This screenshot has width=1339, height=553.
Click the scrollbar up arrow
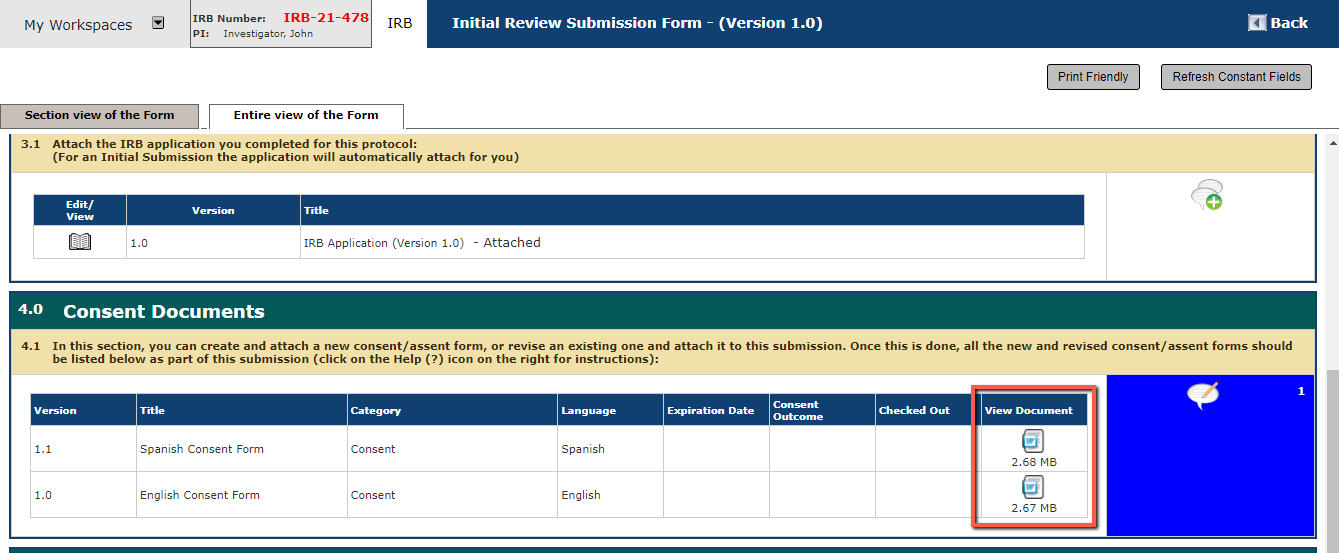1332,142
